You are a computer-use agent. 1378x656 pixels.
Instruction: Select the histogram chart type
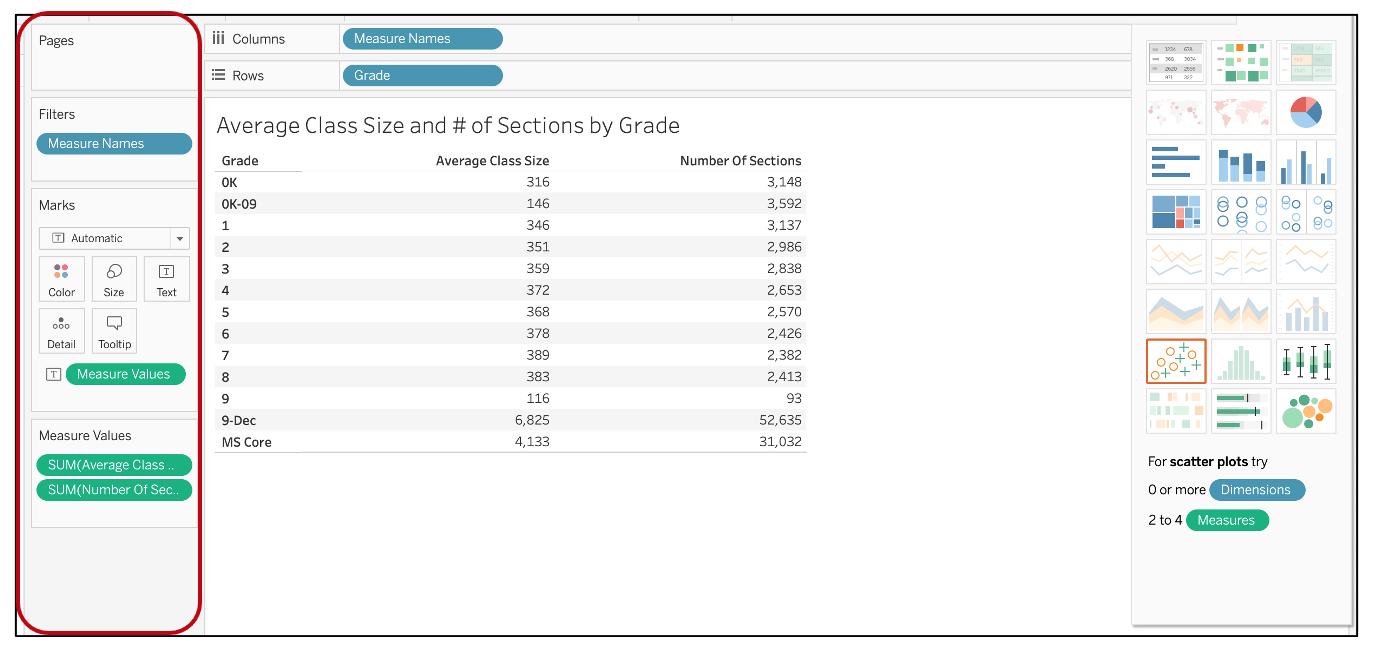pos(1241,361)
